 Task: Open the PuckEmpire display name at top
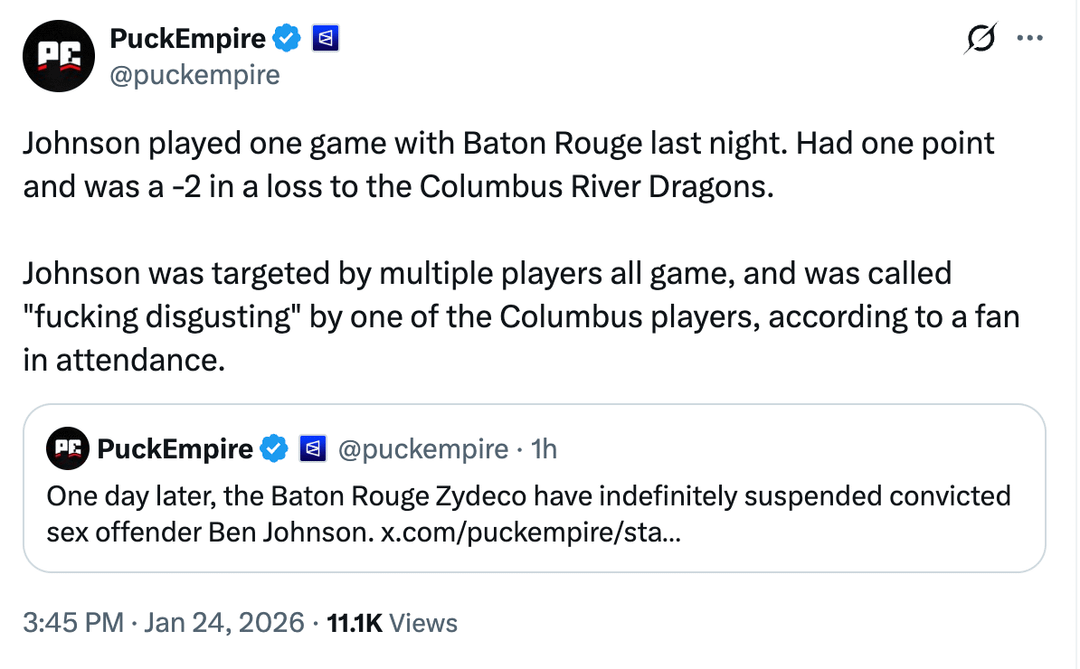tap(187, 39)
